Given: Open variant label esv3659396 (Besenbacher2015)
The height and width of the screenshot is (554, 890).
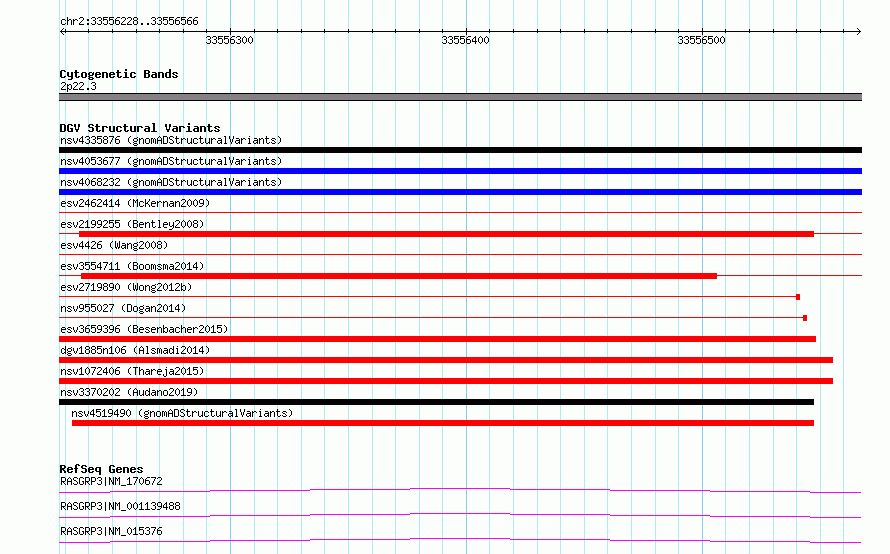Looking at the screenshot, I should (x=144, y=329).
